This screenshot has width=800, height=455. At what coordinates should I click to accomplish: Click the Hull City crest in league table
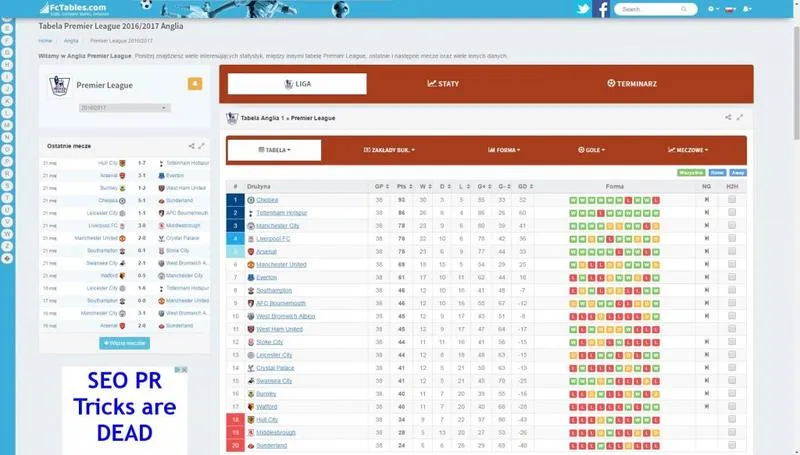point(251,420)
